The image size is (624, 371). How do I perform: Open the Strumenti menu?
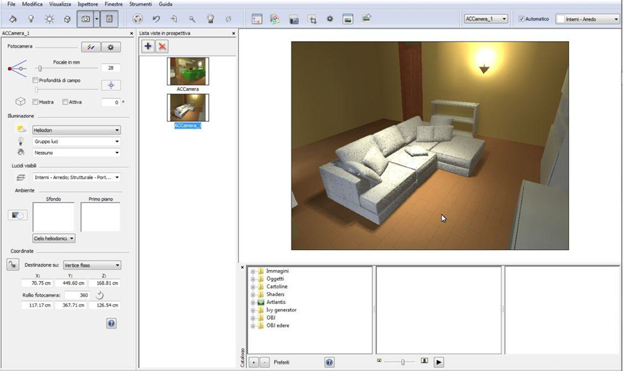pos(140,4)
